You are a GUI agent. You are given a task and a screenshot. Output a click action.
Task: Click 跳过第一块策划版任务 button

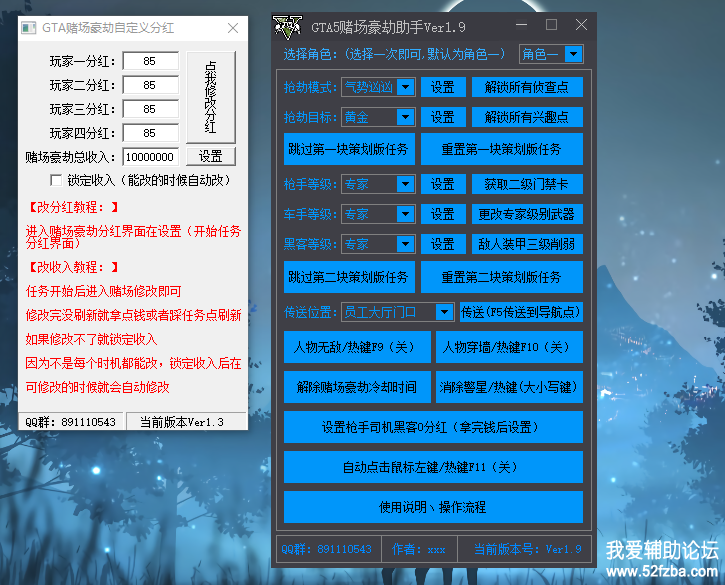pyautogui.click(x=349, y=149)
